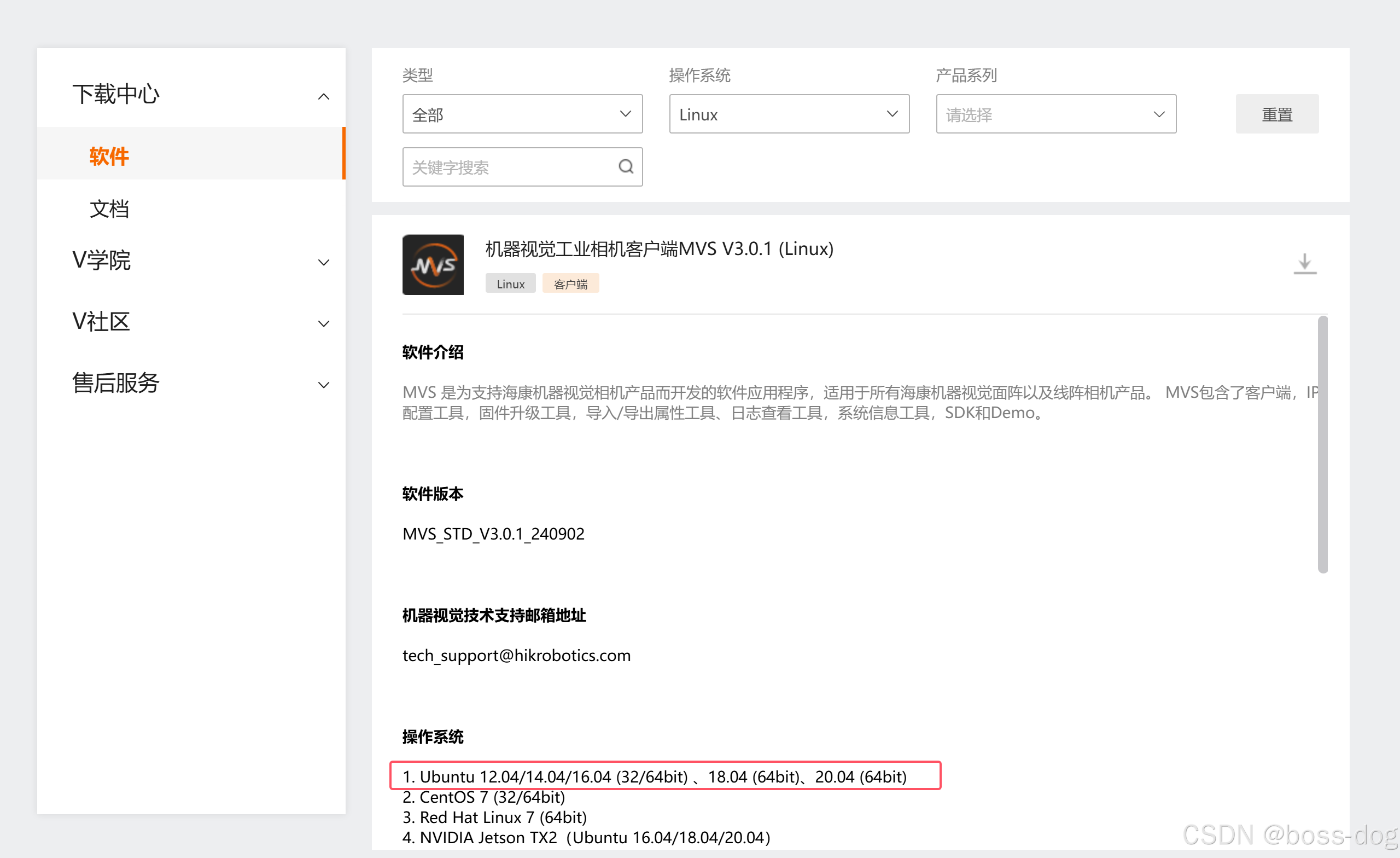This screenshot has height=858, width=1400.
Task: Open the 操作系统 dropdown showing Linux
Action: (x=789, y=114)
